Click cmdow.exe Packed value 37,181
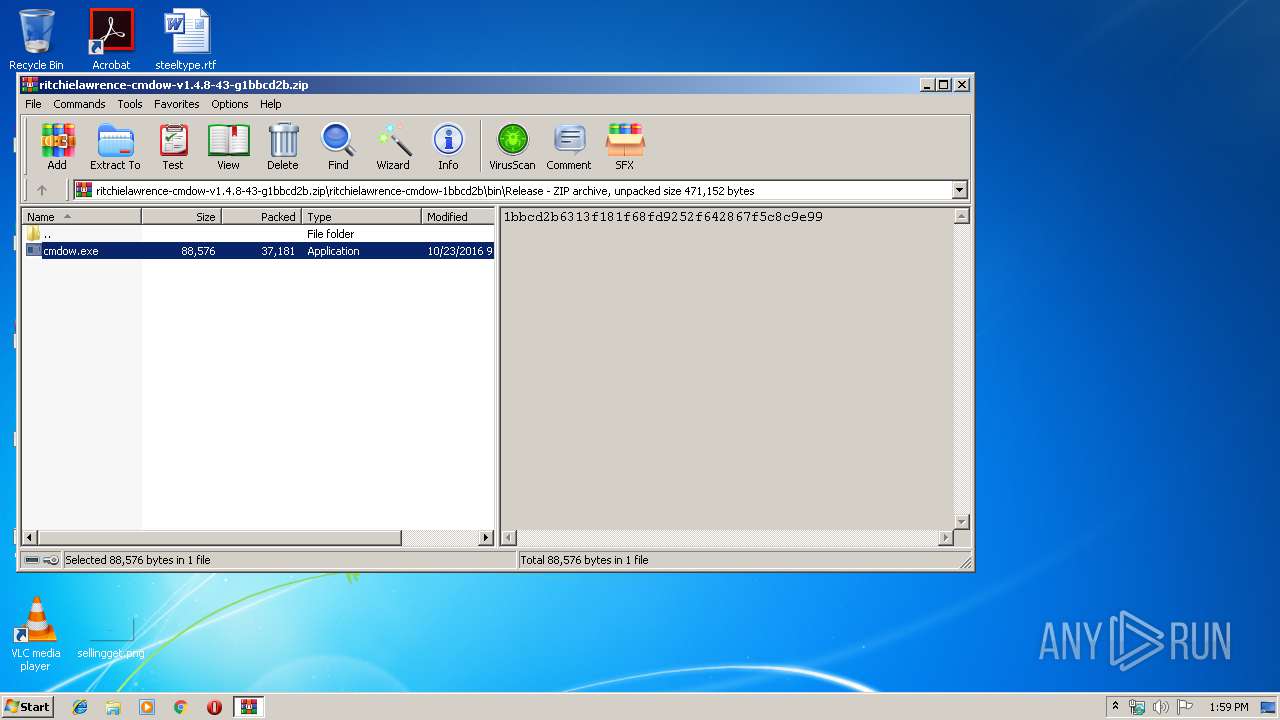1280x720 pixels. pos(278,251)
